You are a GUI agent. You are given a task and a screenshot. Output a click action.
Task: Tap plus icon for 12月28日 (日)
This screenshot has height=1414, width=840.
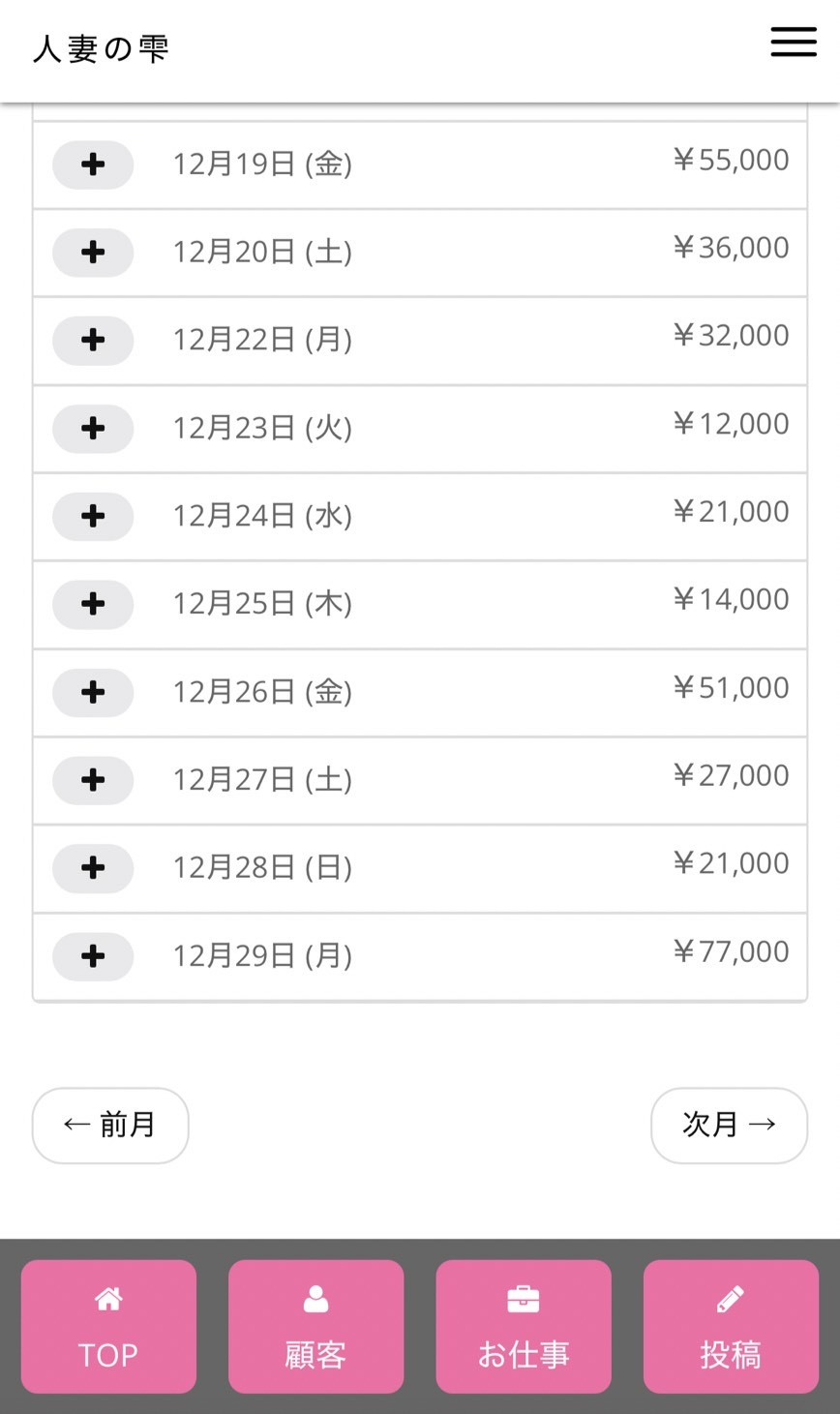93,868
